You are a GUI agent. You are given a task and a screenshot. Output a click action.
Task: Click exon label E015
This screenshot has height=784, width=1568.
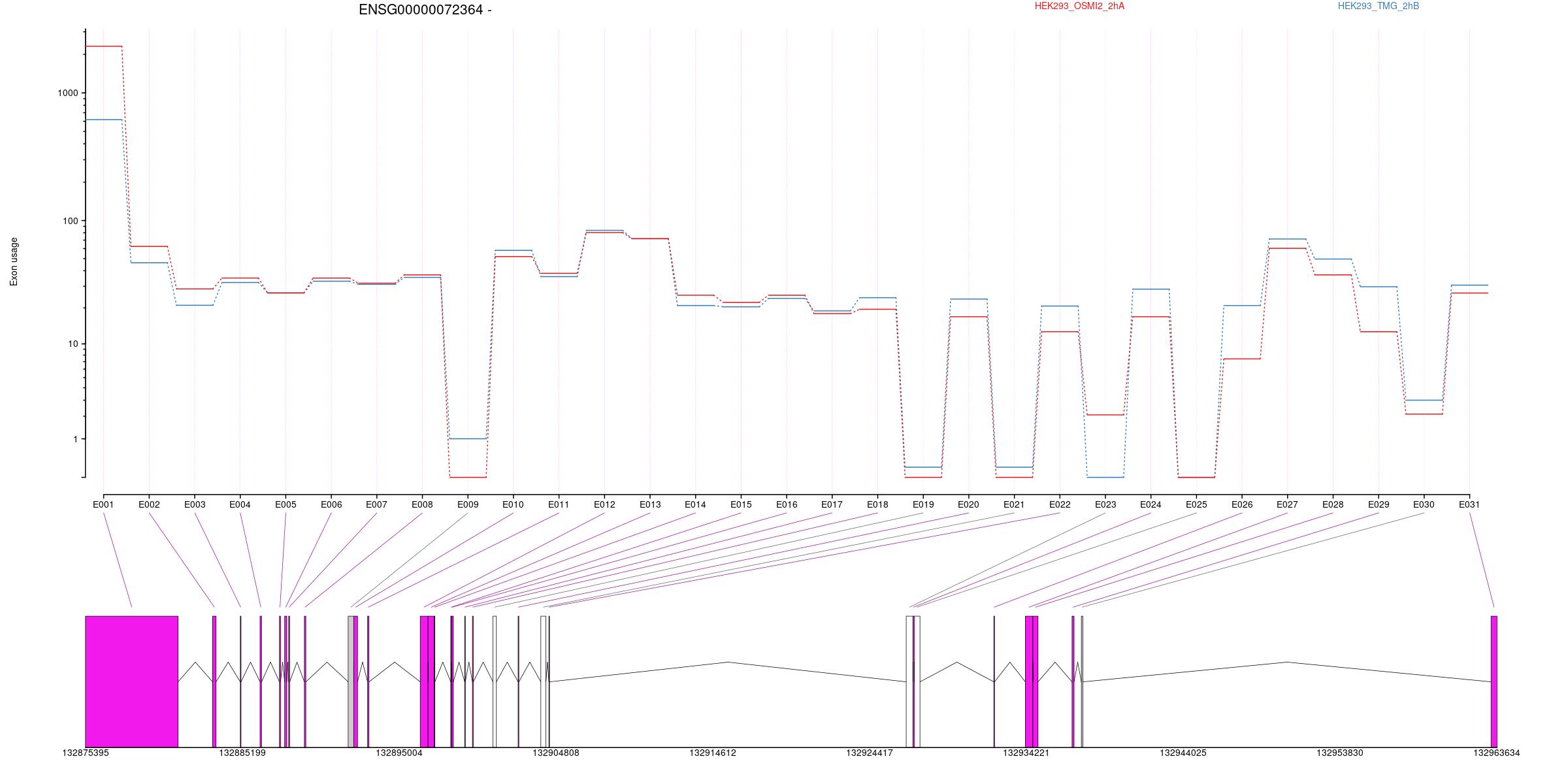coord(741,504)
